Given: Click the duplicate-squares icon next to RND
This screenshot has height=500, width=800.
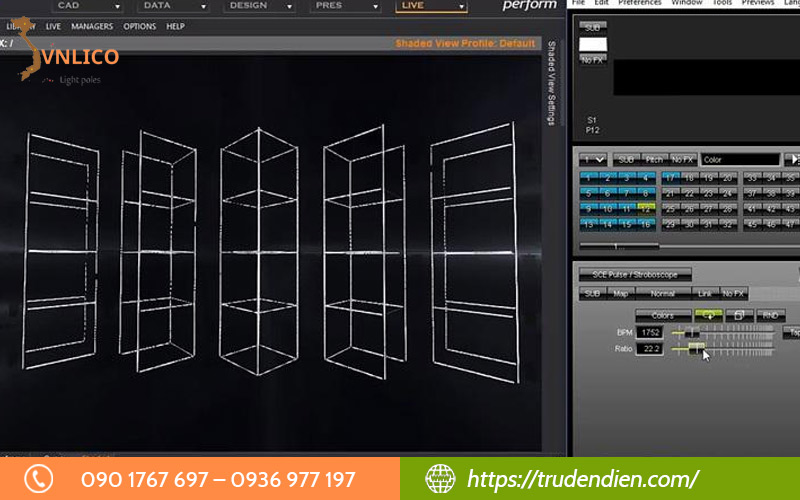Looking at the screenshot, I should click(739, 315).
